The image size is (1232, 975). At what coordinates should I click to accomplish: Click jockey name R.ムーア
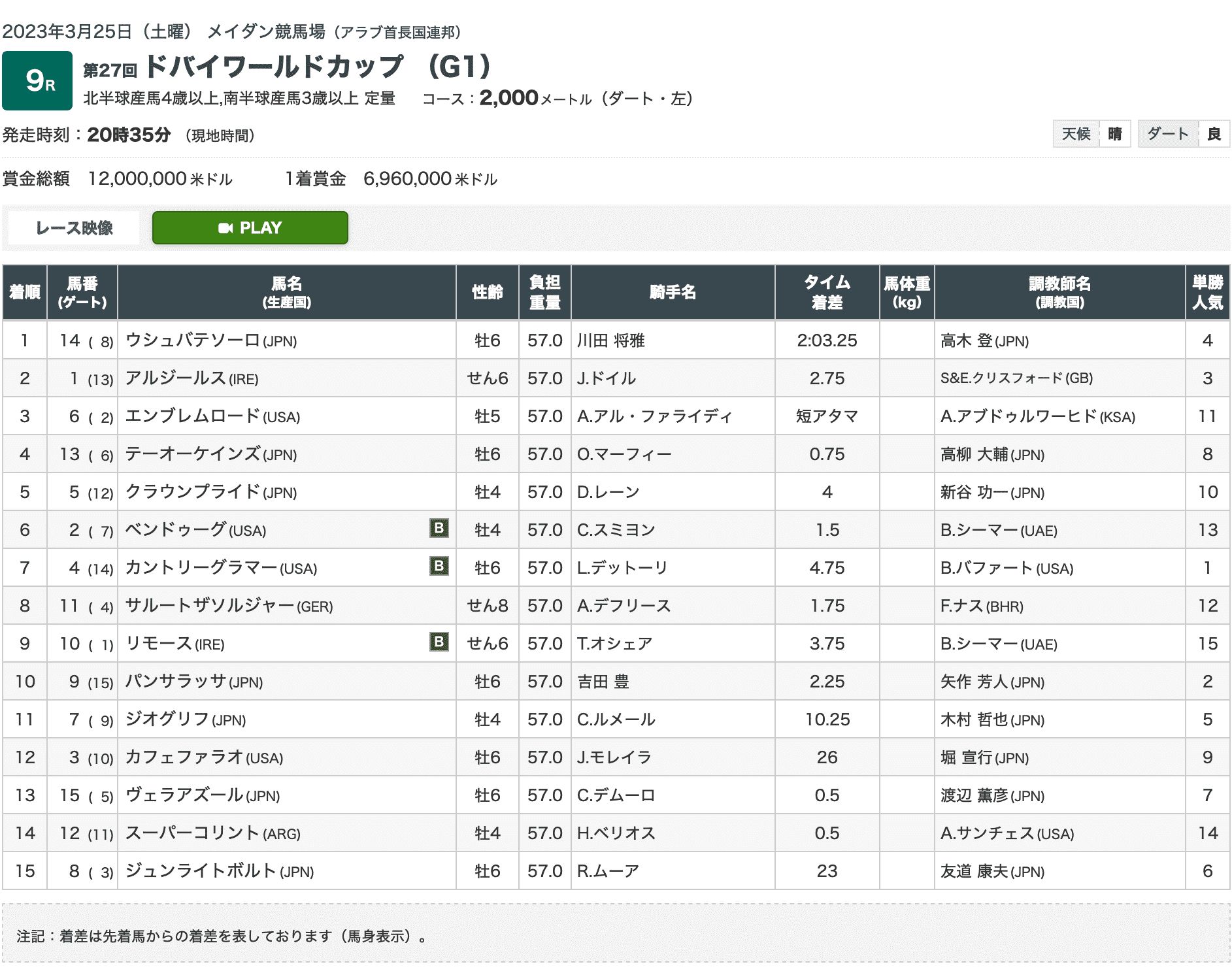click(x=608, y=871)
